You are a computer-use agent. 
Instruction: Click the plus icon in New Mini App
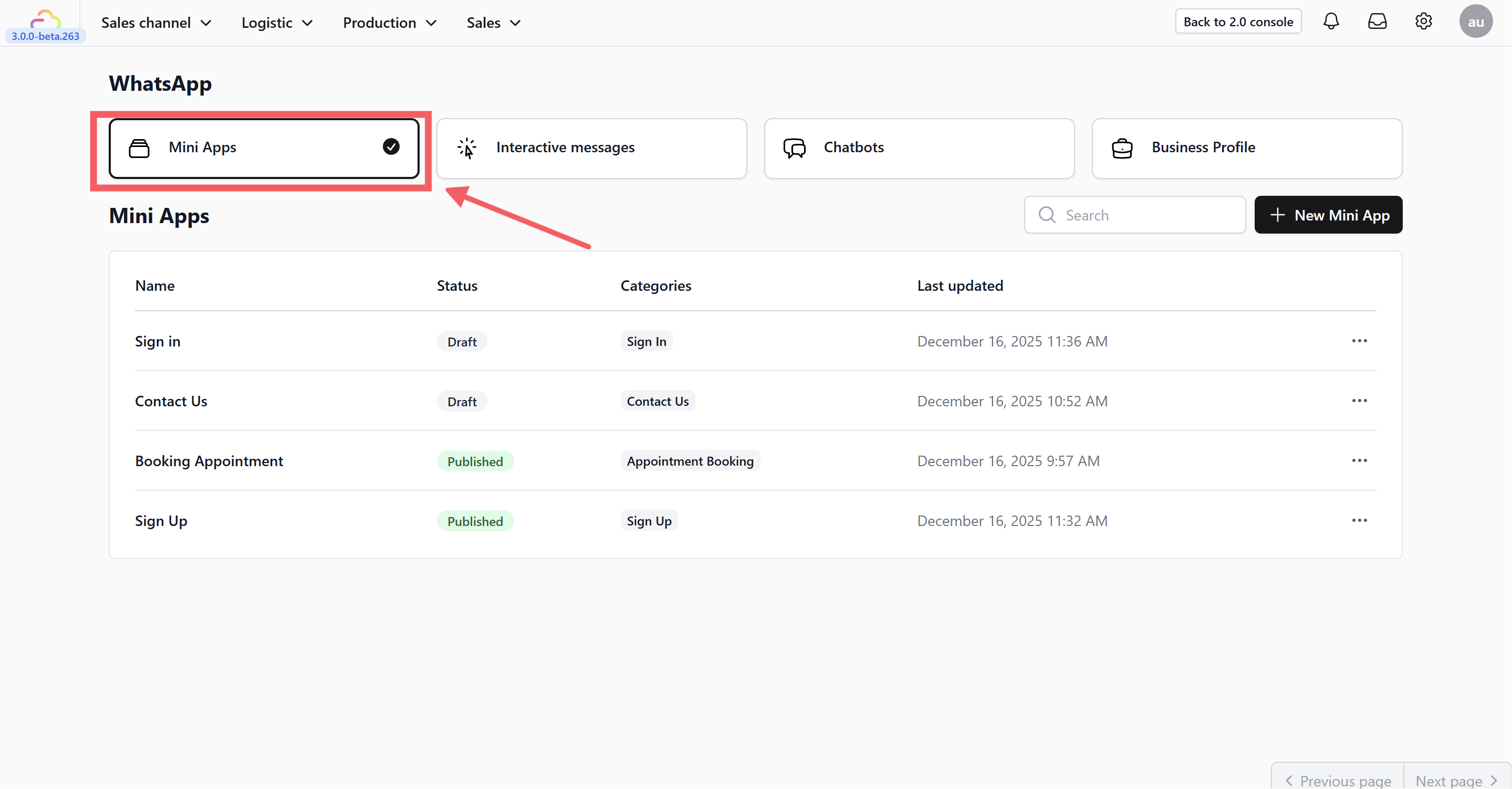click(x=1277, y=215)
